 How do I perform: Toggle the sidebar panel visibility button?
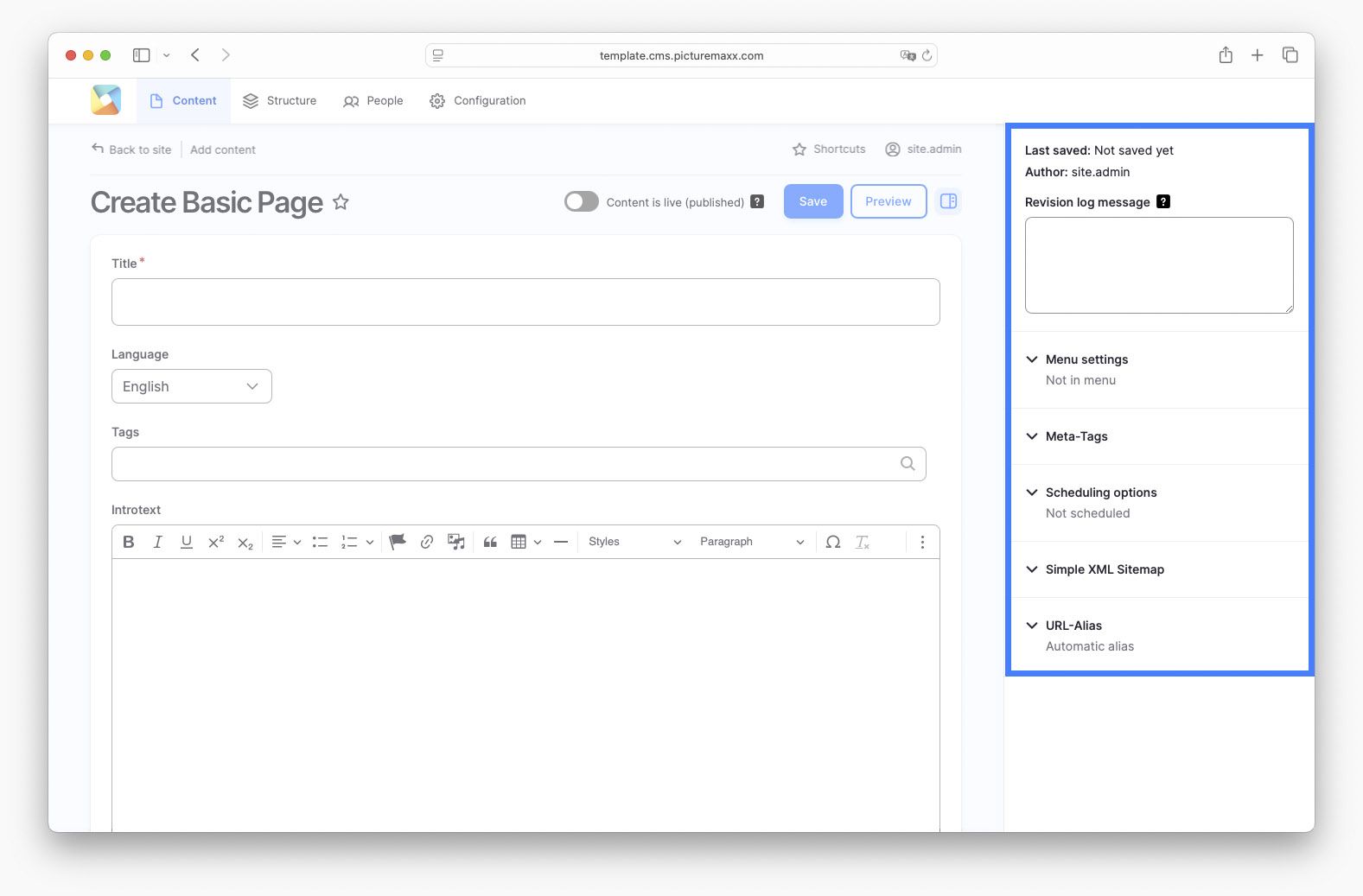coord(948,201)
